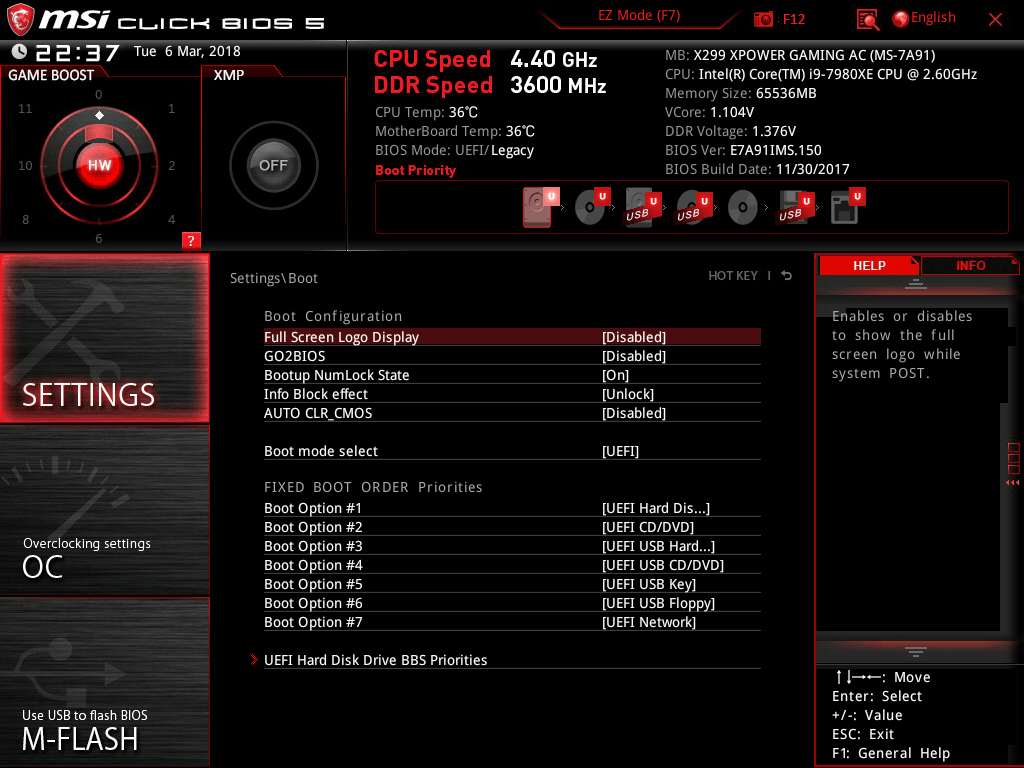
Task: Toggle the Game Boost HW knob
Action: coord(99,165)
